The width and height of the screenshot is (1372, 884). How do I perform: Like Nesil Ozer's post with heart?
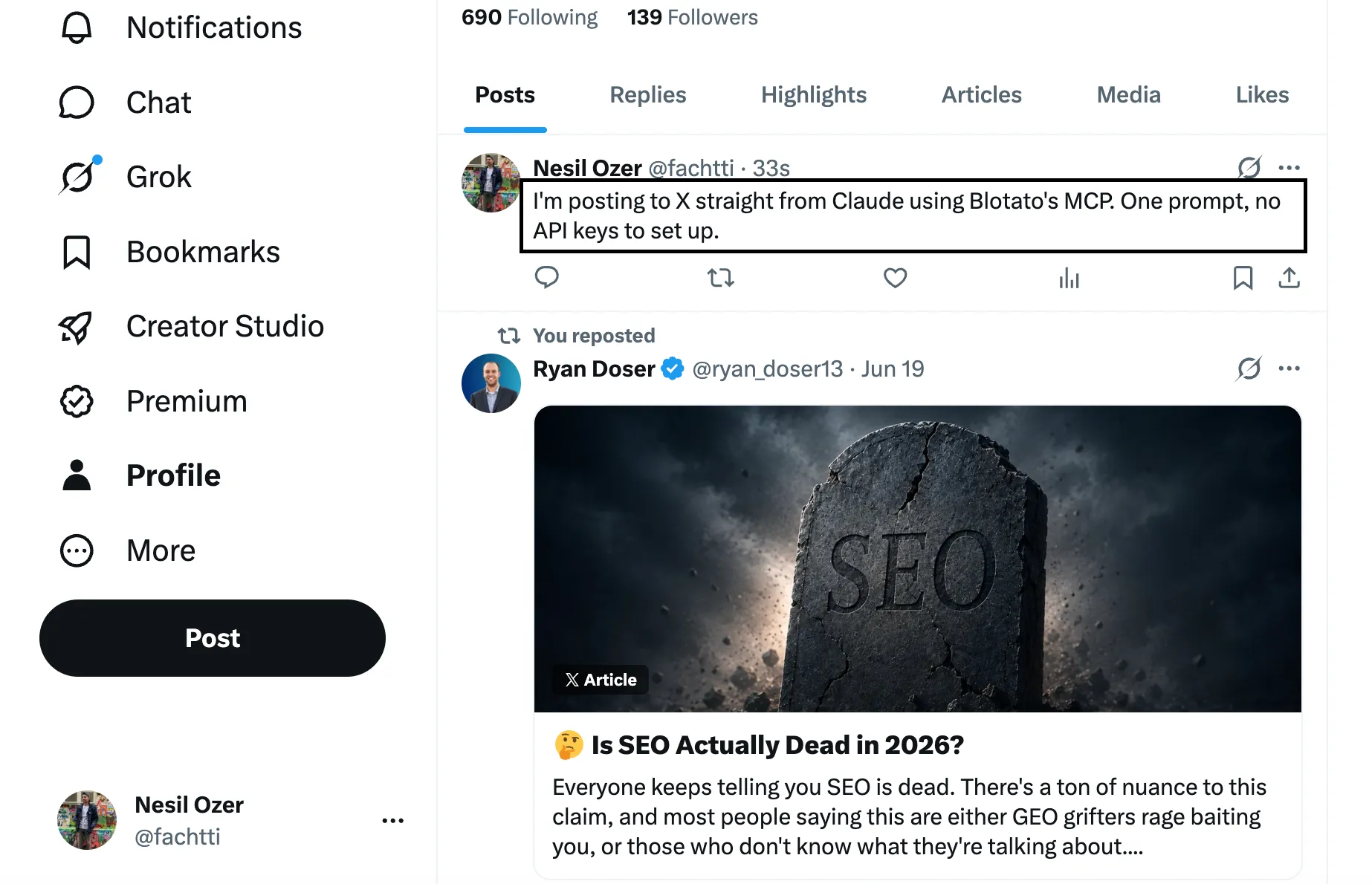click(895, 278)
